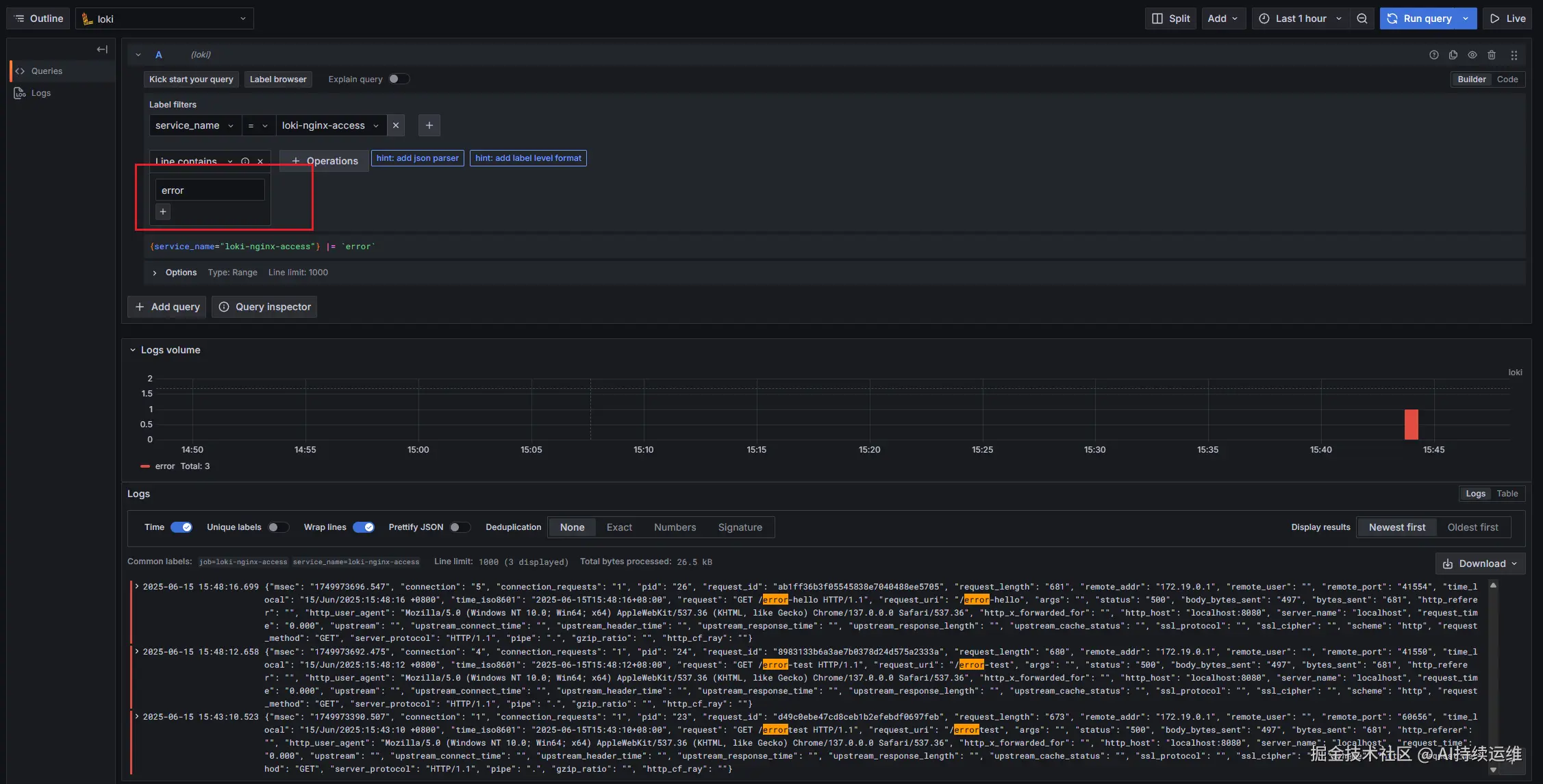Disable the Wrap lines toggle
Screen dimensions: 1543x784
point(364,527)
